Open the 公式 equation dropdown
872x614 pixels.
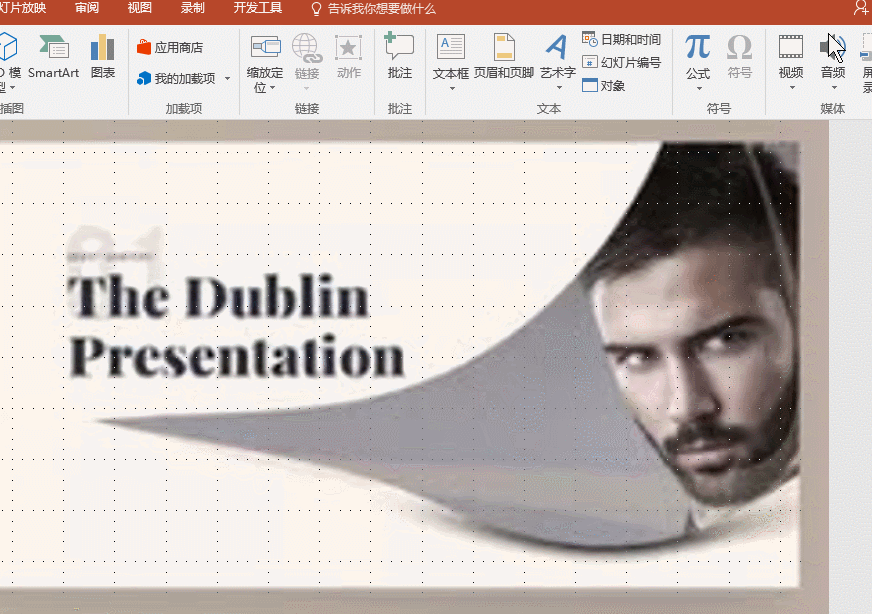(x=698, y=88)
